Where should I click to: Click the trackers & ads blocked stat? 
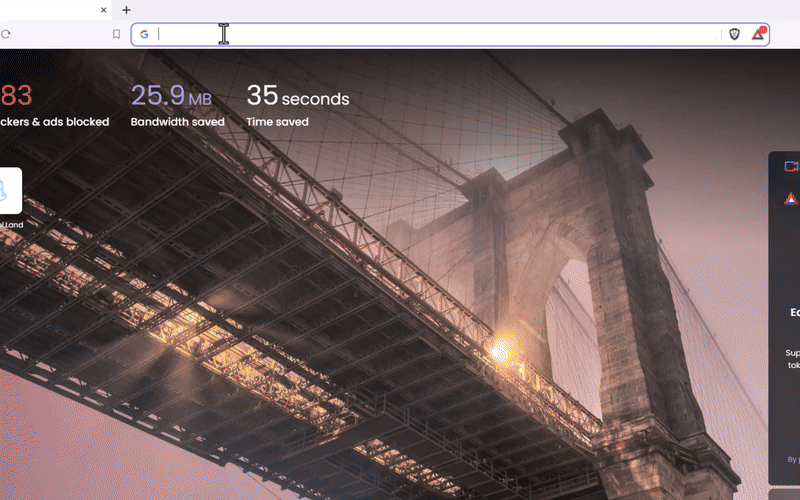click(54, 122)
